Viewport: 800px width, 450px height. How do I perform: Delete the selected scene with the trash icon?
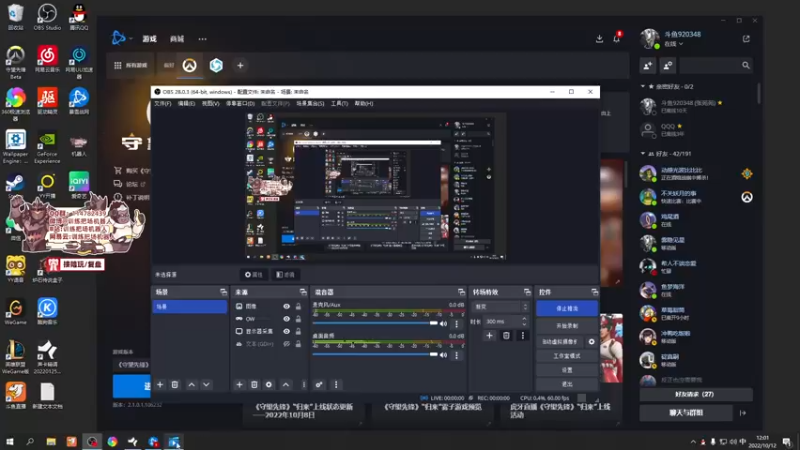[x=174, y=385]
